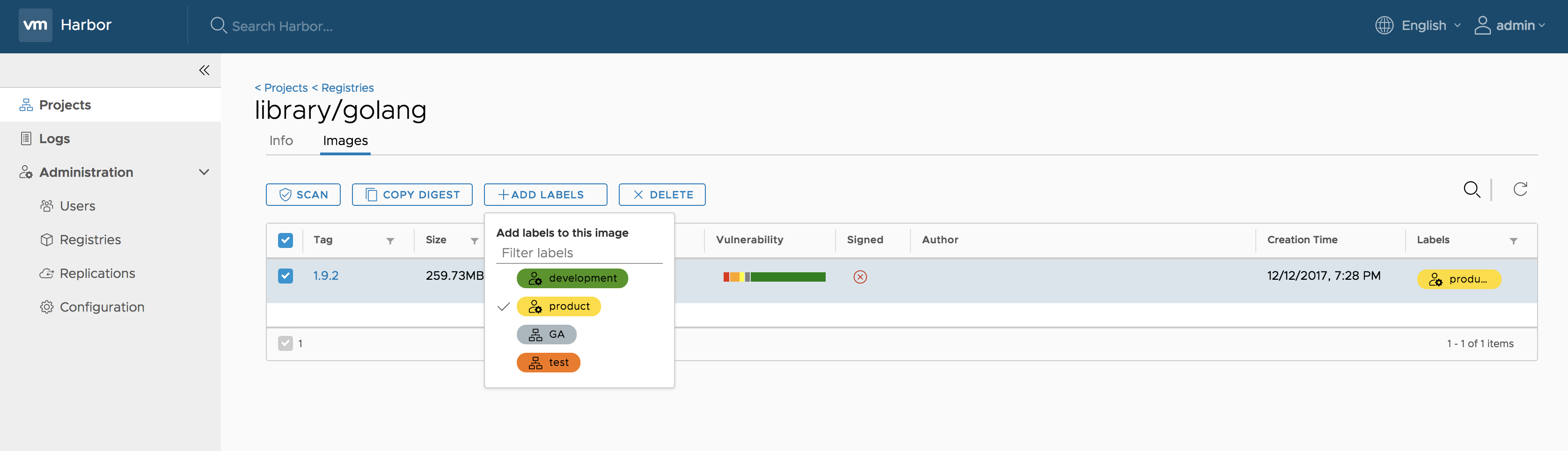
Task: Click the filter icon in Labels column
Action: (x=1513, y=241)
